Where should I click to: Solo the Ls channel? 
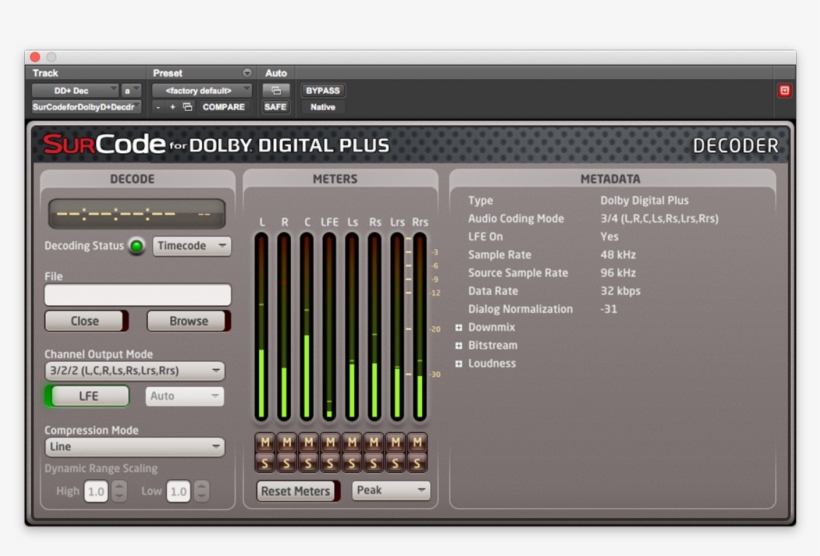[x=352, y=463]
